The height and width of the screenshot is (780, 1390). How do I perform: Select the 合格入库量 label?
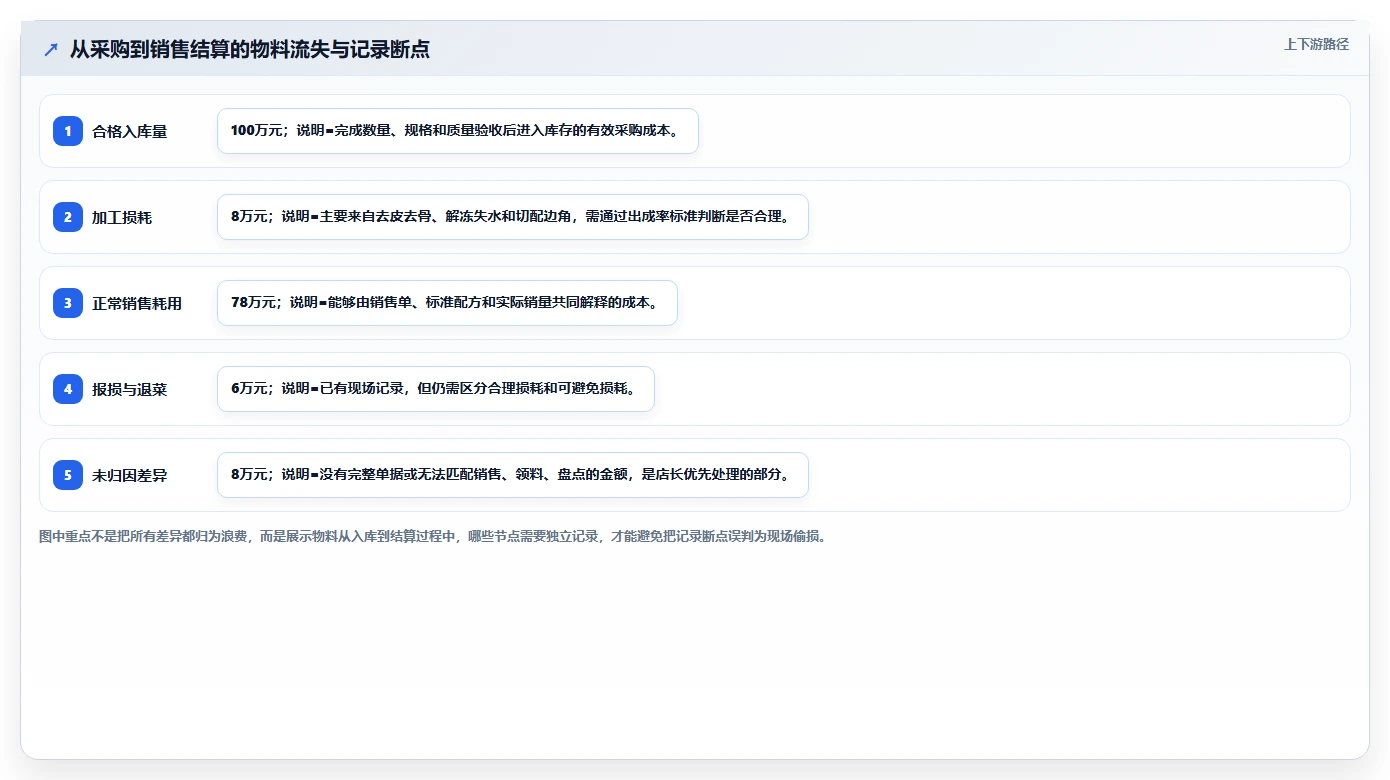(x=130, y=131)
